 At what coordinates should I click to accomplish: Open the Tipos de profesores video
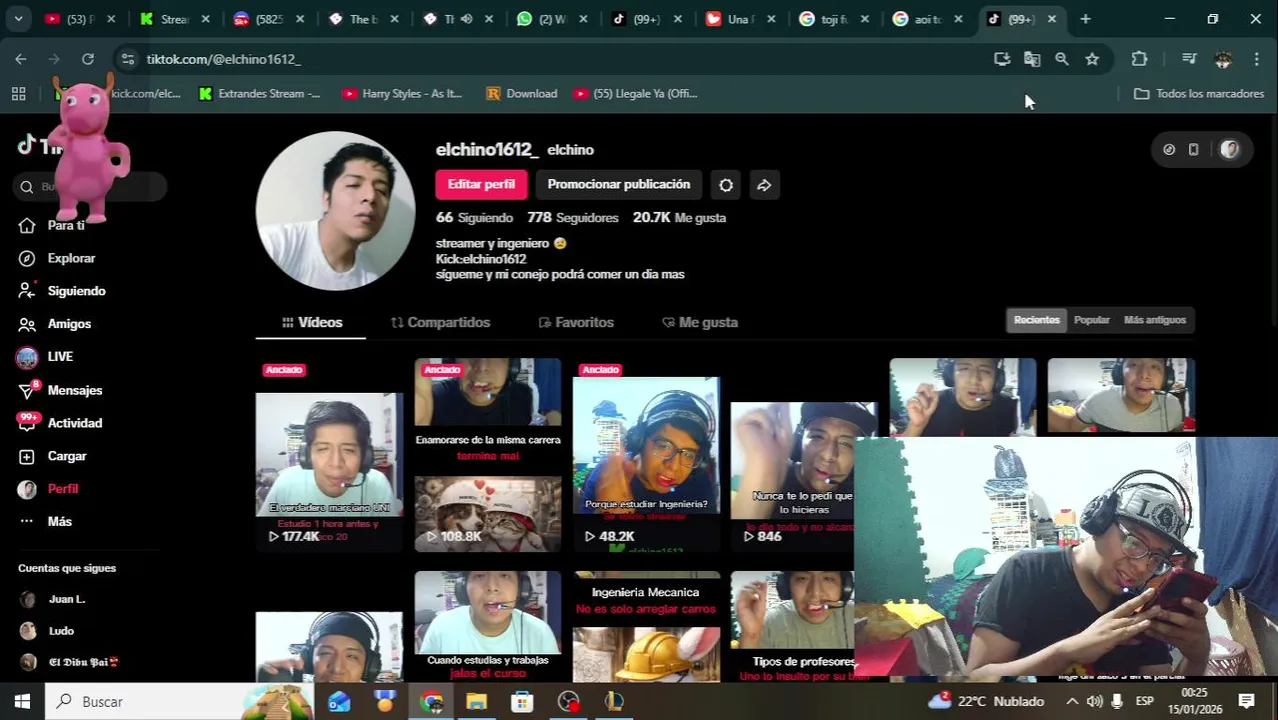tap(792, 627)
